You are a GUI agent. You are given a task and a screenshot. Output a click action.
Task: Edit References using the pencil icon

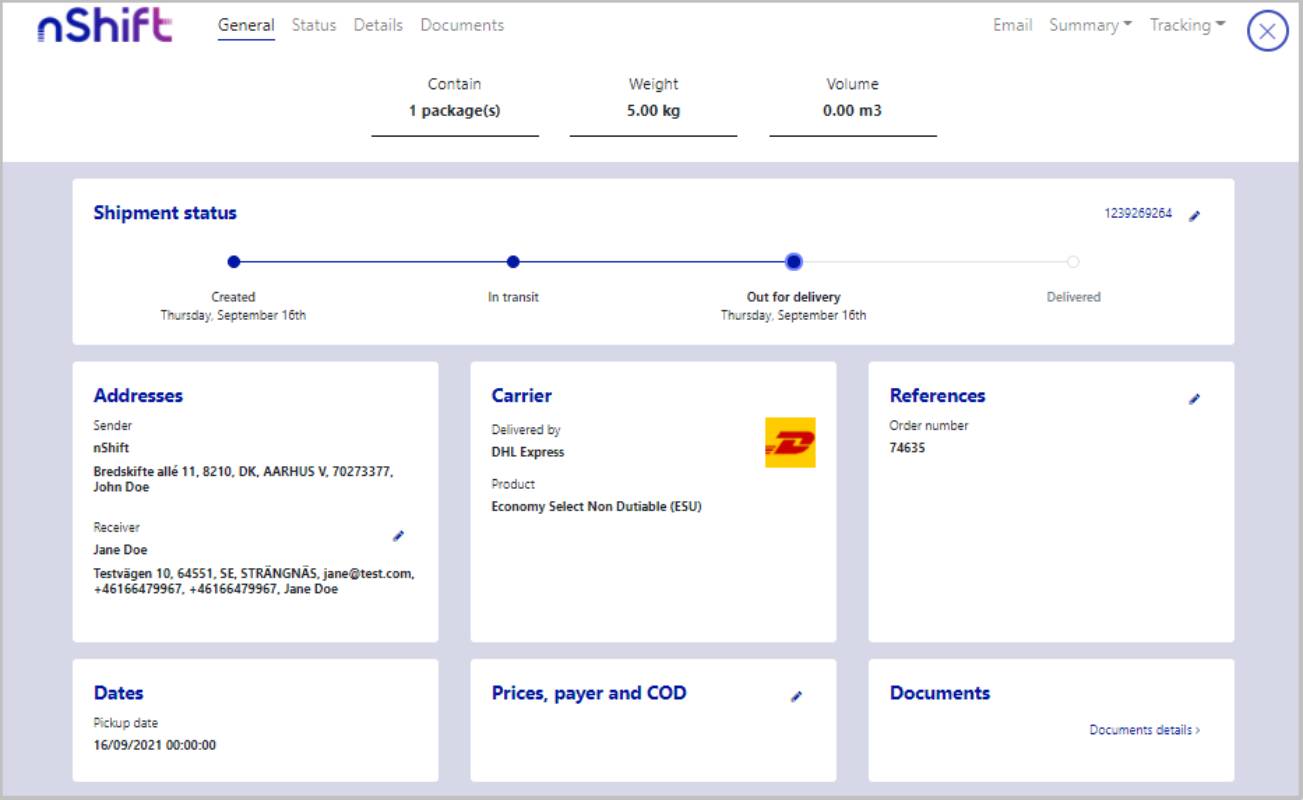click(1194, 399)
